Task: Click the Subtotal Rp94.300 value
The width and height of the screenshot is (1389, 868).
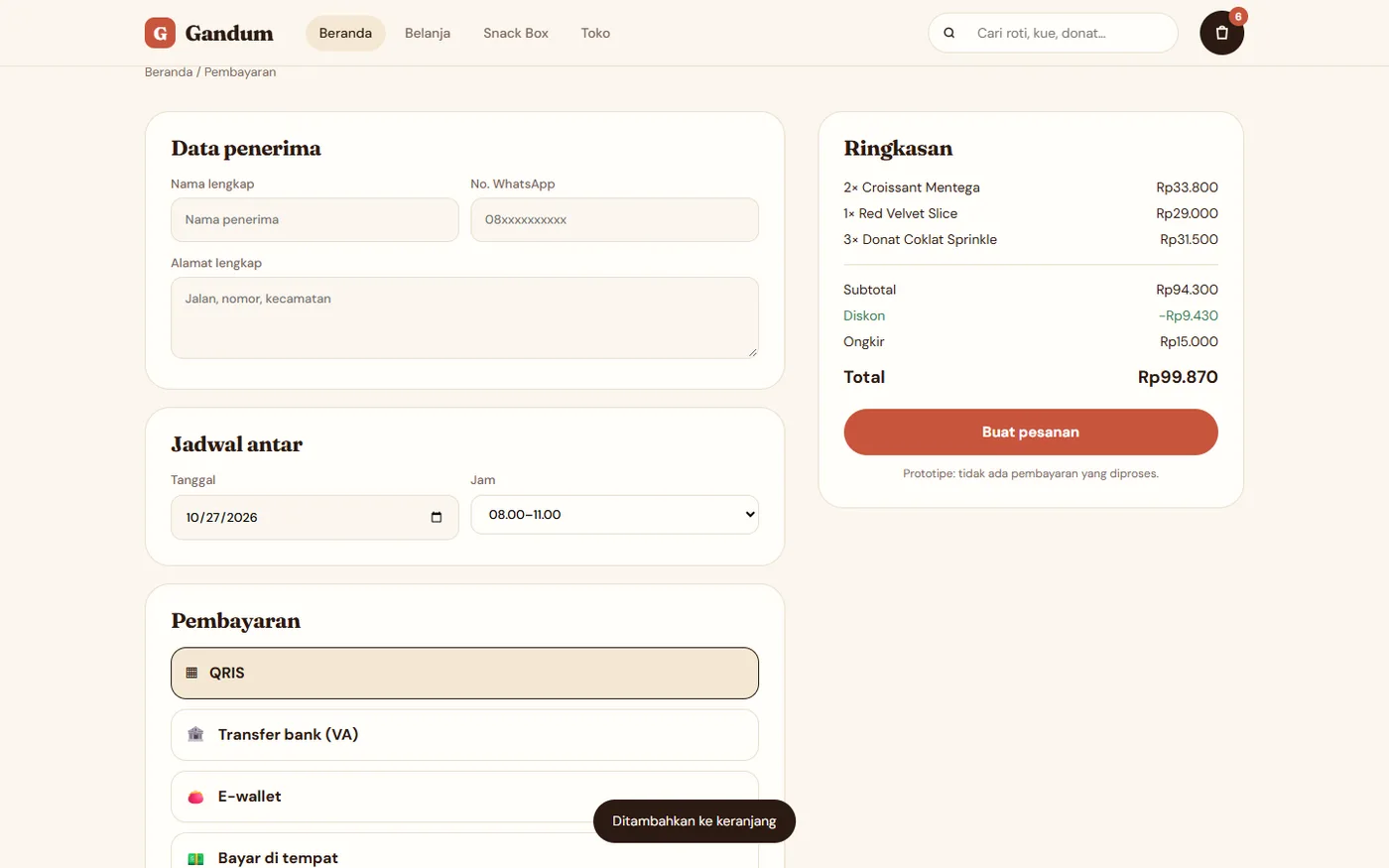Action: pos(1187,290)
